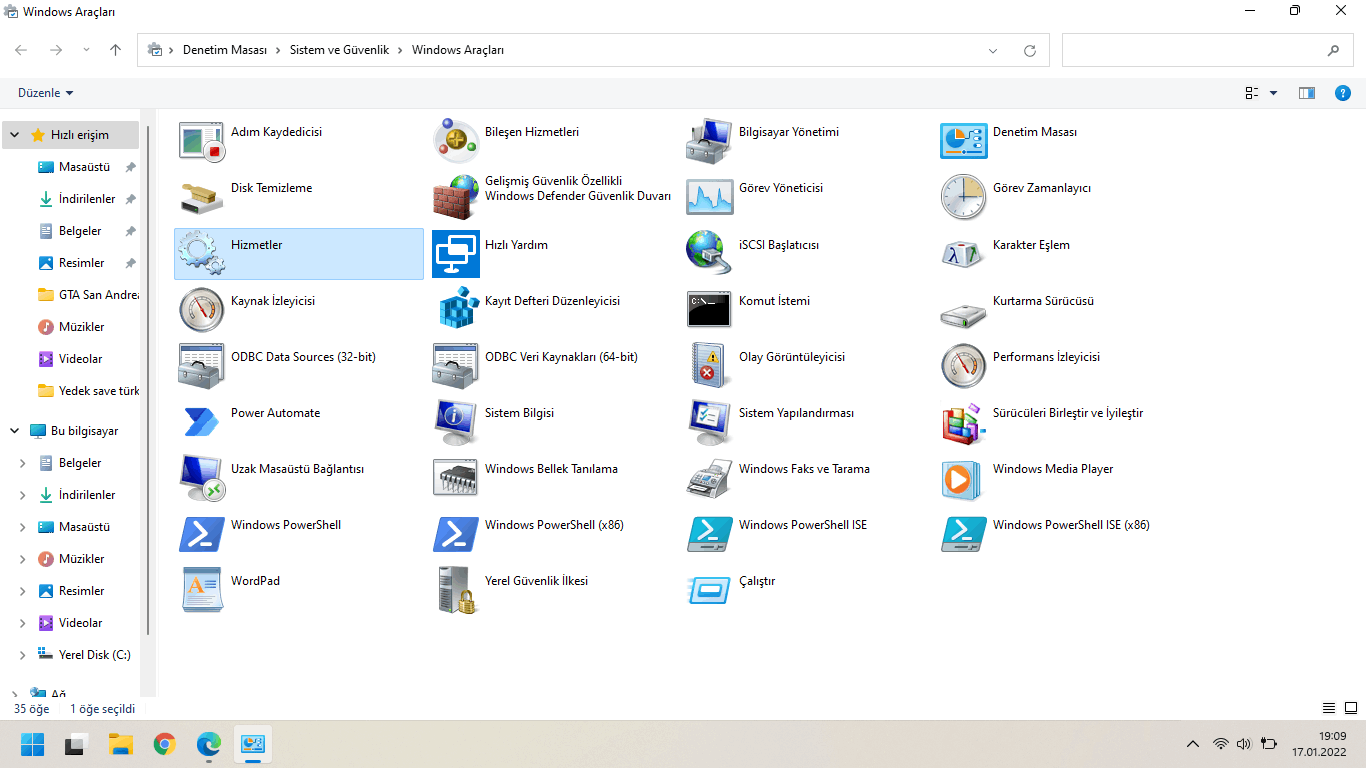Select Kaynak İzleyicisi gauge icon
1366x768 pixels.
click(202, 309)
